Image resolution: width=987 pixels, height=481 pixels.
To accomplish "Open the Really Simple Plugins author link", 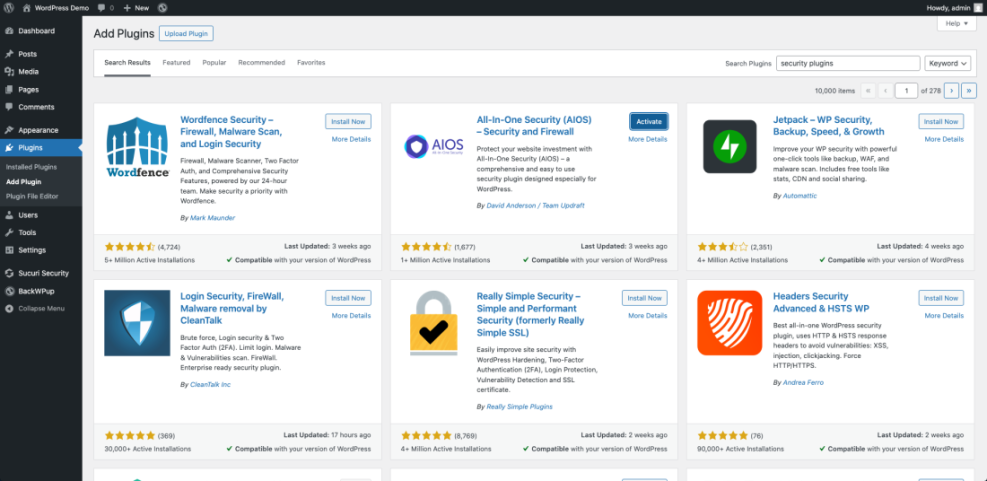I will tap(519, 407).
